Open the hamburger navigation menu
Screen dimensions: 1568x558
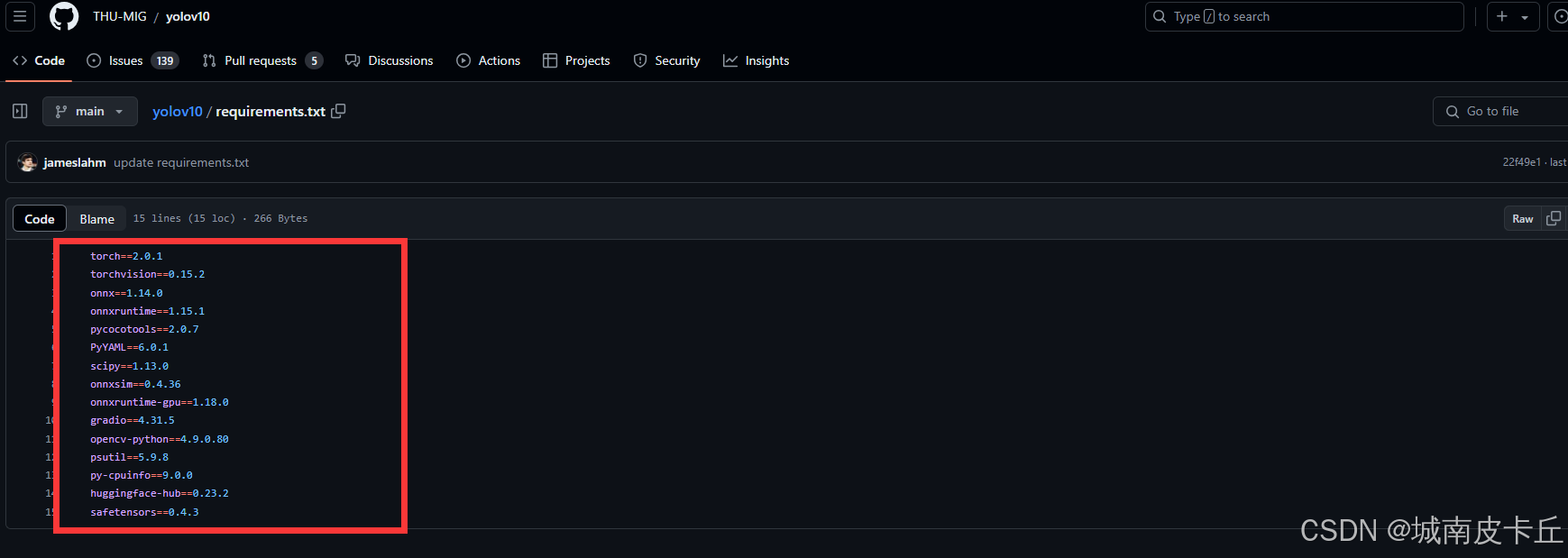click(x=20, y=16)
